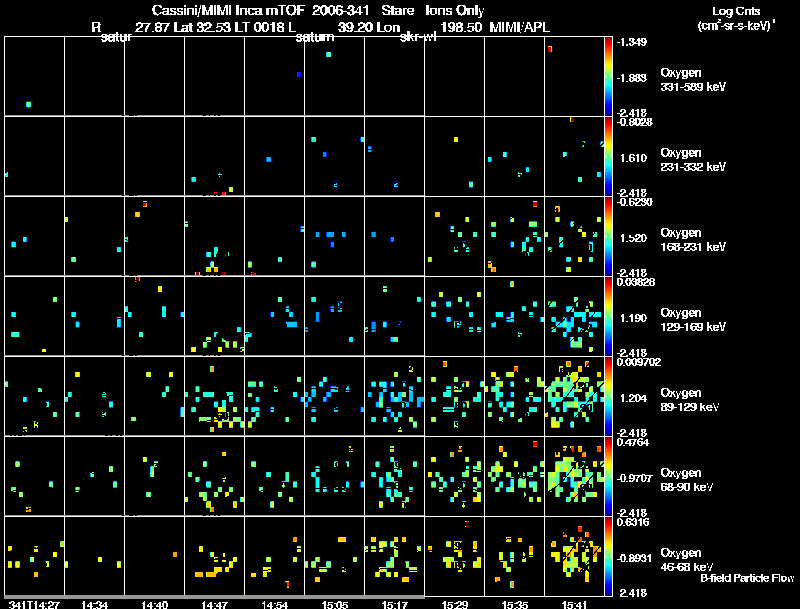
Task: Click the -0.8931 colorbar value
Action: [634, 558]
